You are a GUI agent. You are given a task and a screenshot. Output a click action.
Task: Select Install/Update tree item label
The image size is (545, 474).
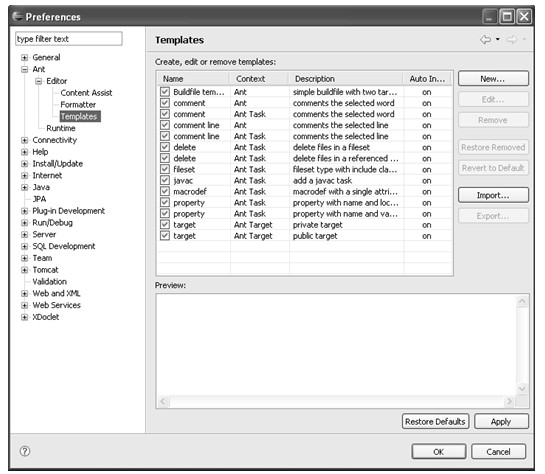(58, 164)
